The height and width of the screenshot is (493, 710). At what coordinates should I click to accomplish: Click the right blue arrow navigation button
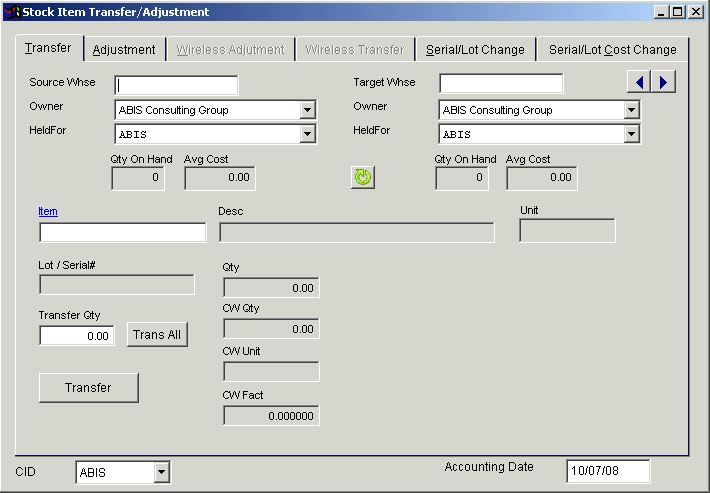pyautogui.click(x=663, y=82)
